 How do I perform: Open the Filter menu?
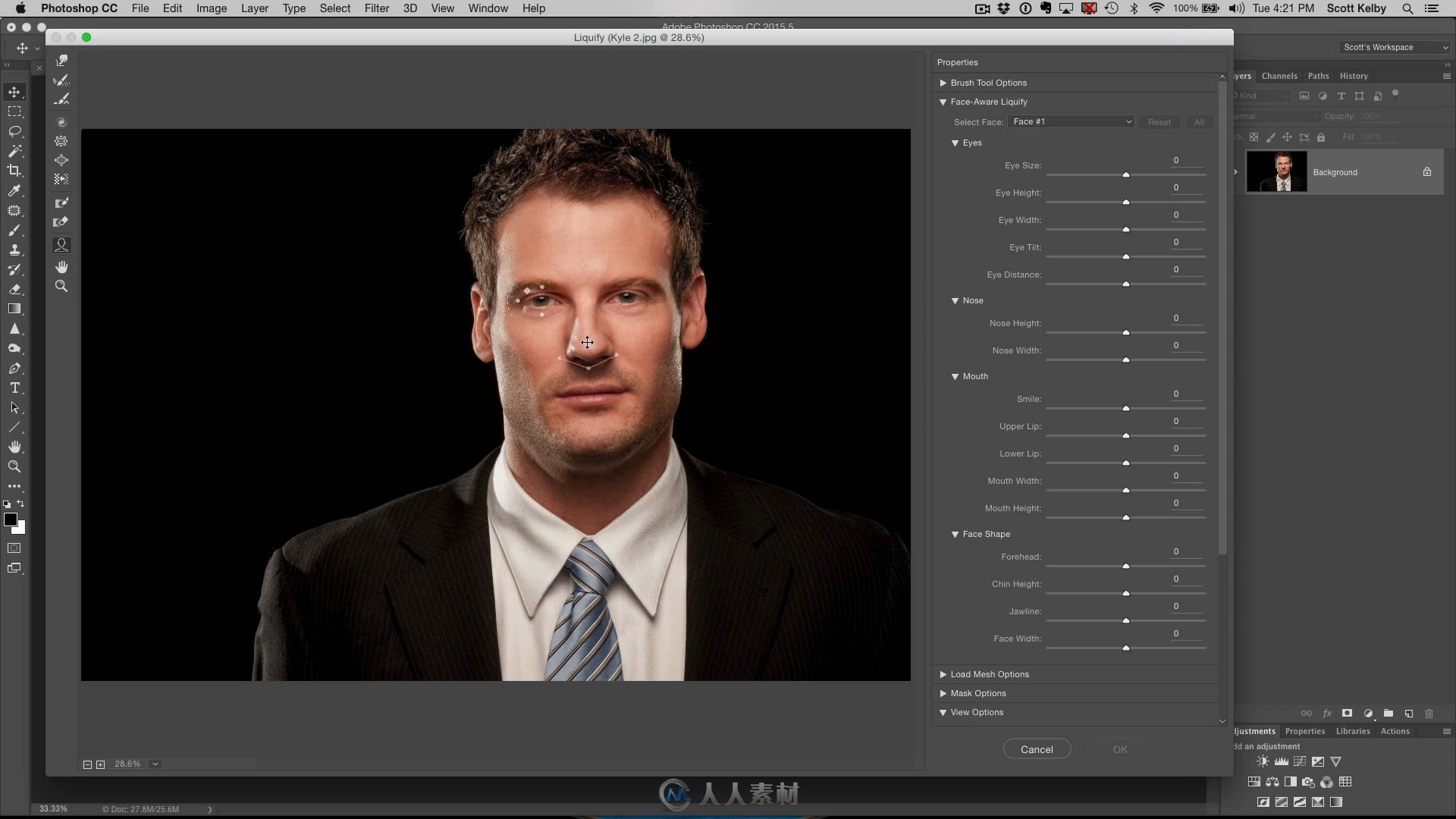[x=376, y=8]
